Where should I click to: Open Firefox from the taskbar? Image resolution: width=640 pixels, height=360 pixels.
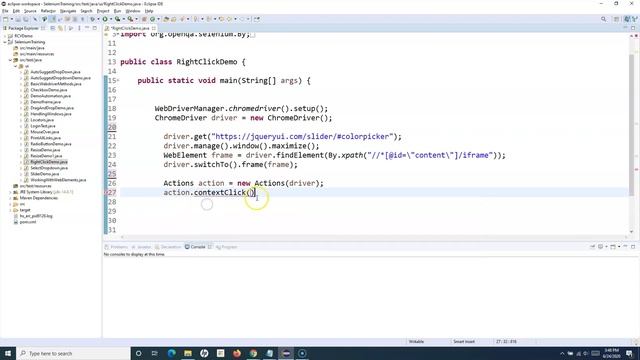[237, 353]
